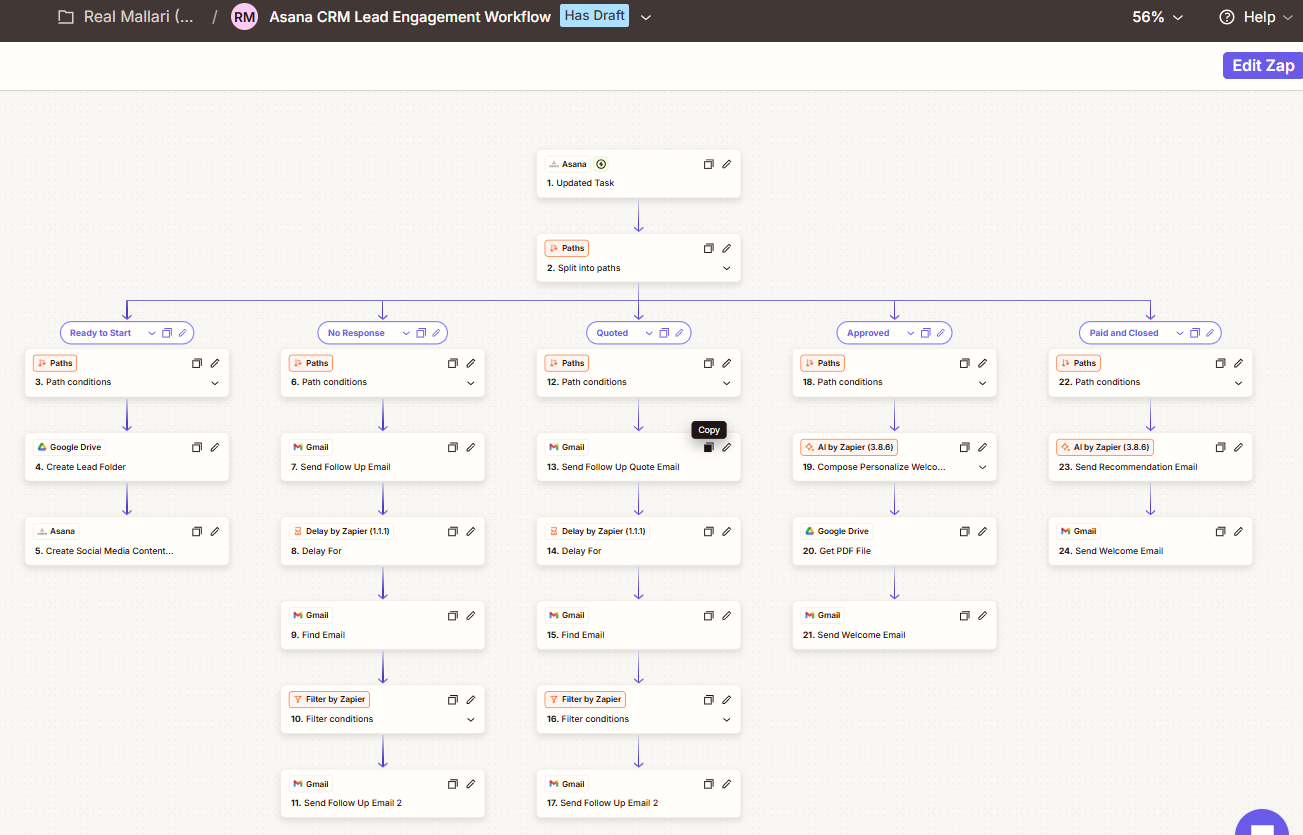Copy the Split into paths step

pyautogui.click(x=709, y=248)
